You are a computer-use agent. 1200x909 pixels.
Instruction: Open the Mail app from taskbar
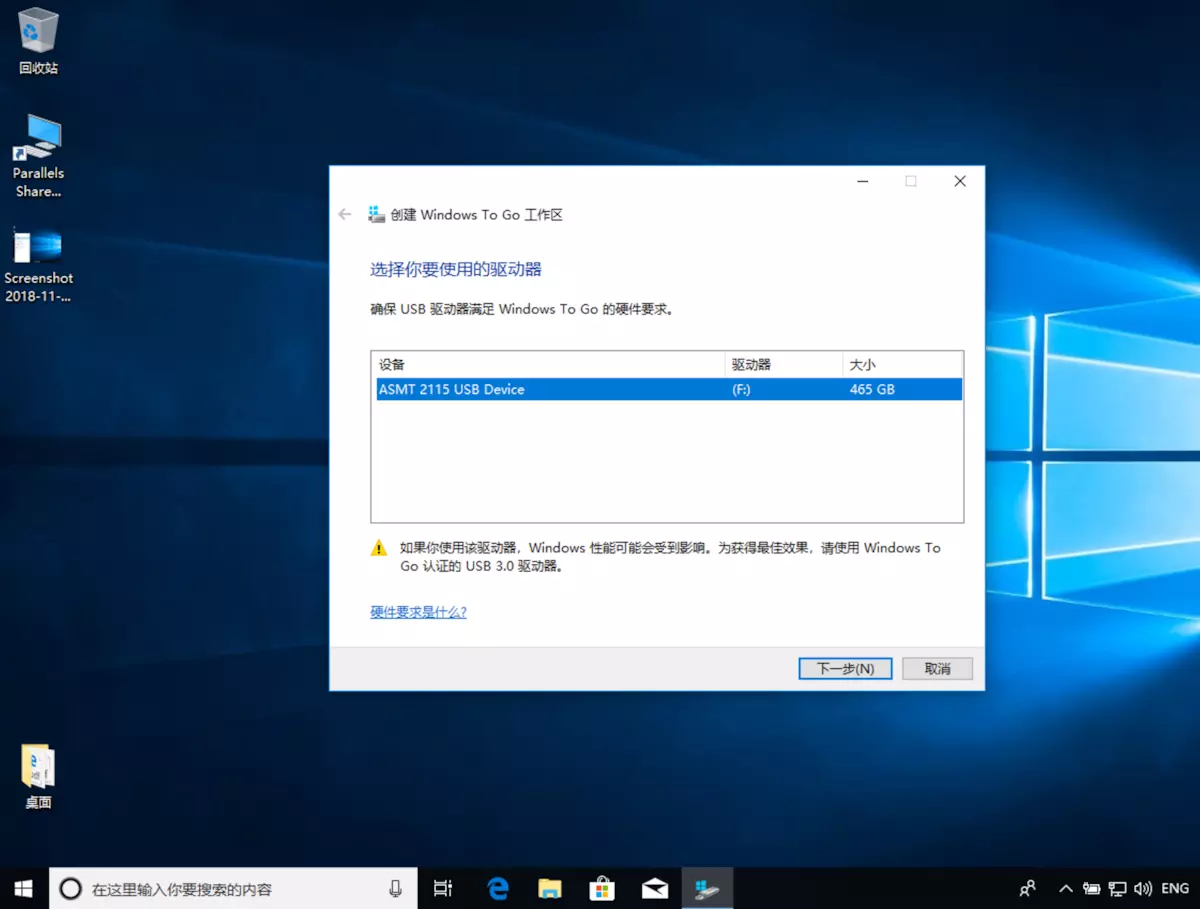tap(655, 888)
